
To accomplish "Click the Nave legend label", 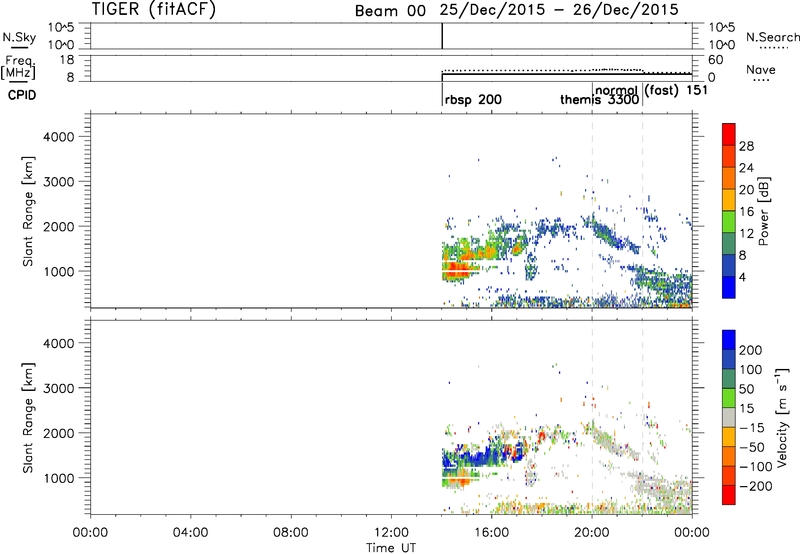I will click(760, 69).
